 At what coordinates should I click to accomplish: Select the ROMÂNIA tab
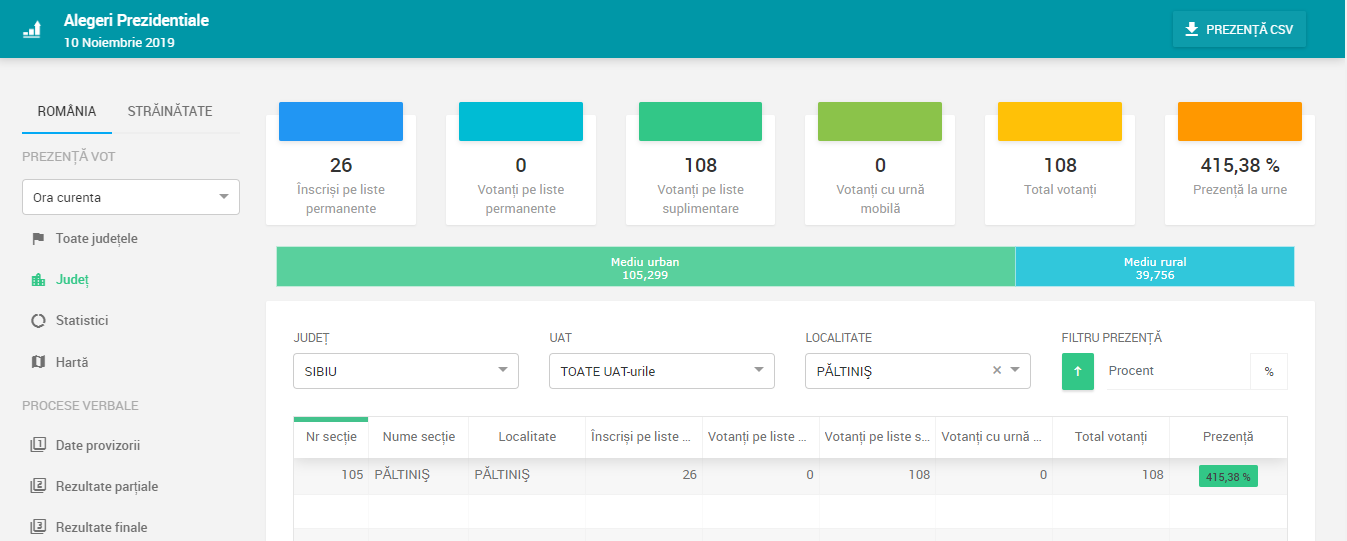tap(67, 111)
